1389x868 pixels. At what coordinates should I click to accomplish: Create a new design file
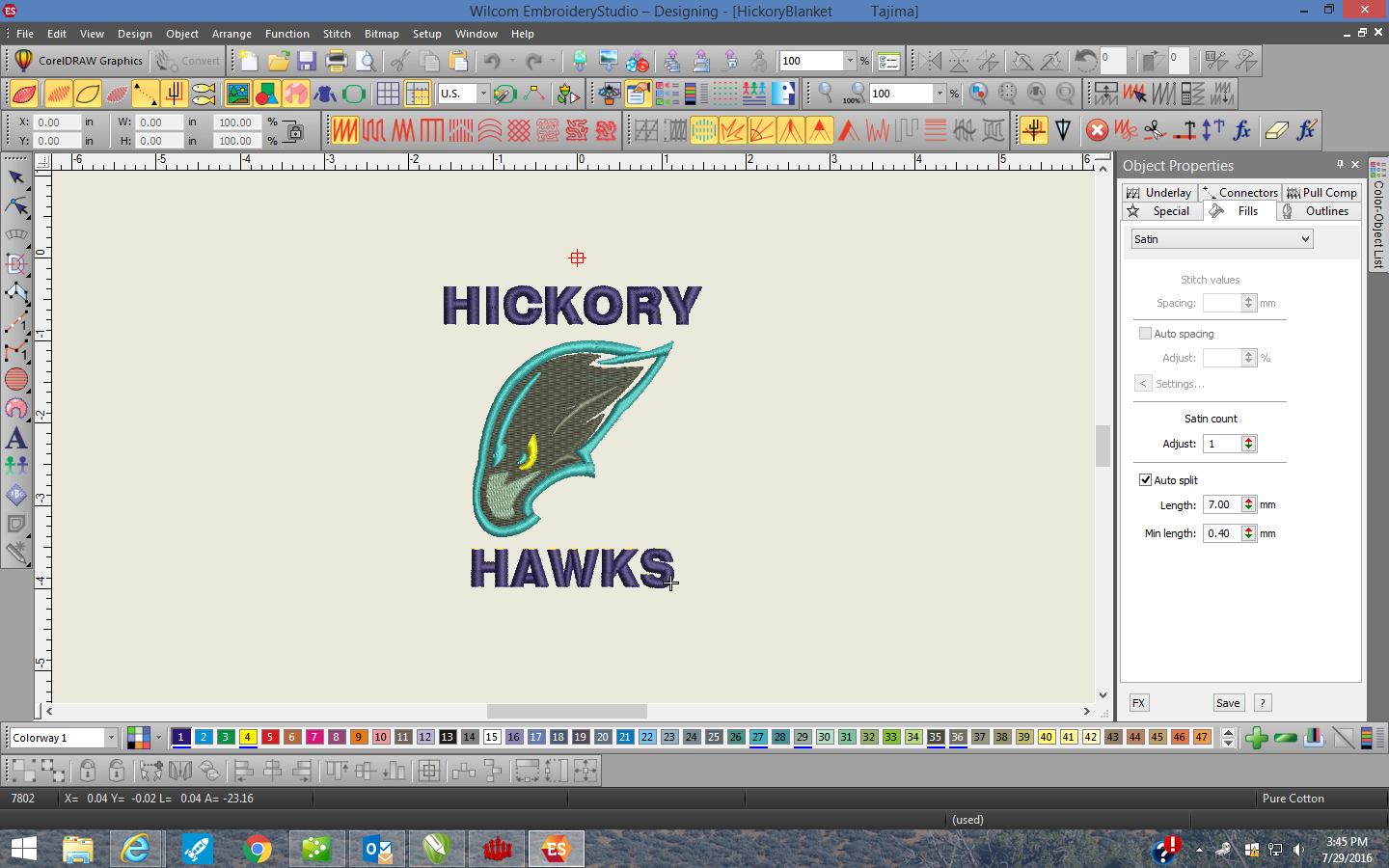249,61
